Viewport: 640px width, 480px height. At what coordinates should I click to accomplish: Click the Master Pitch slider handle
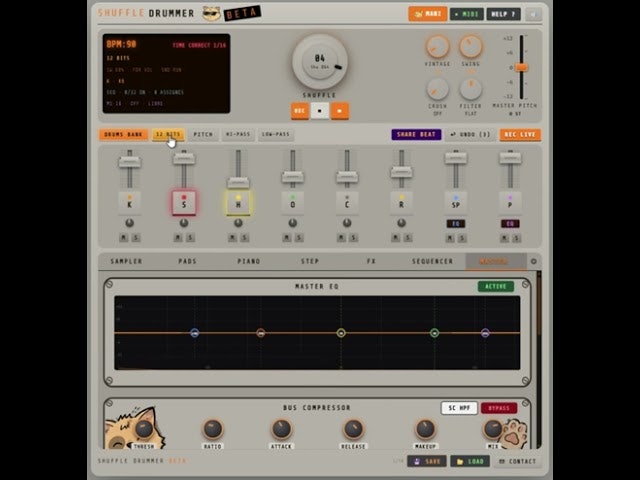(x=521, y=67)
